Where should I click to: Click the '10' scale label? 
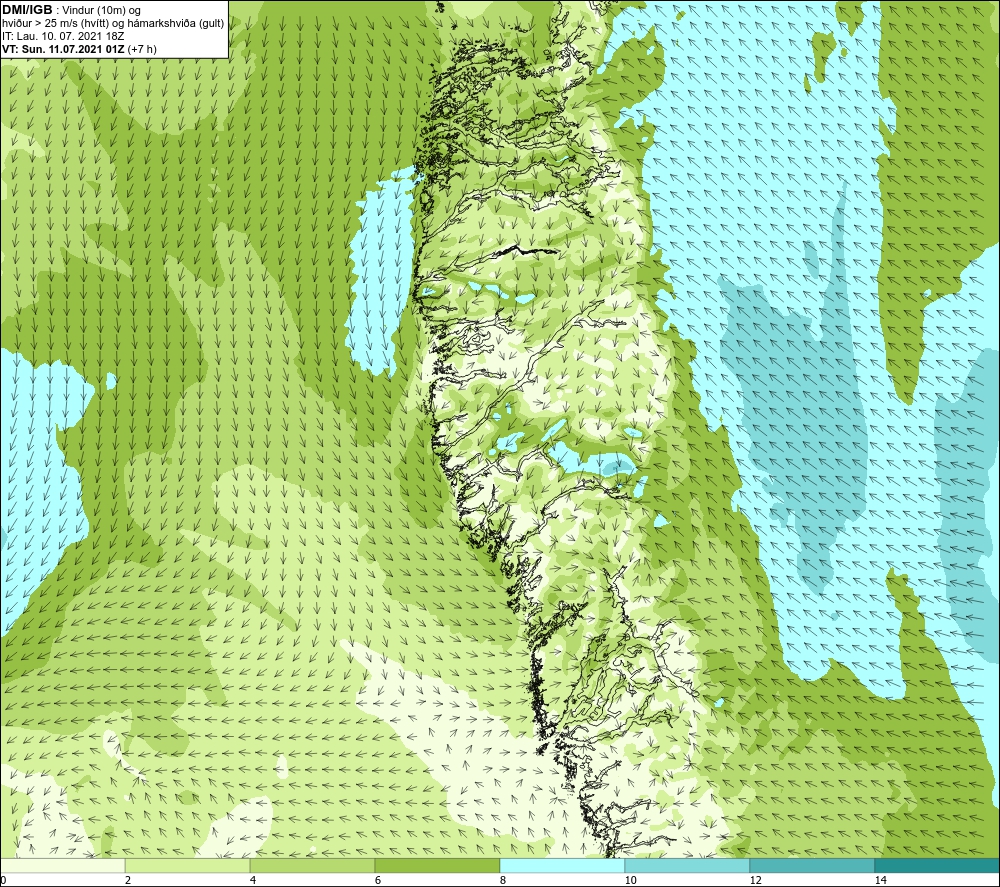click(x=630, y=880)
